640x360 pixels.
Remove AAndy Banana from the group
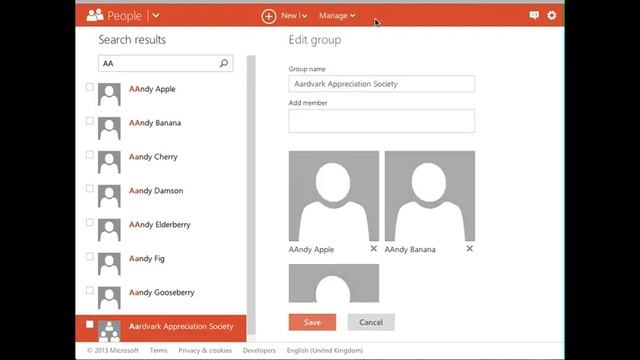[x=469, y=249]
